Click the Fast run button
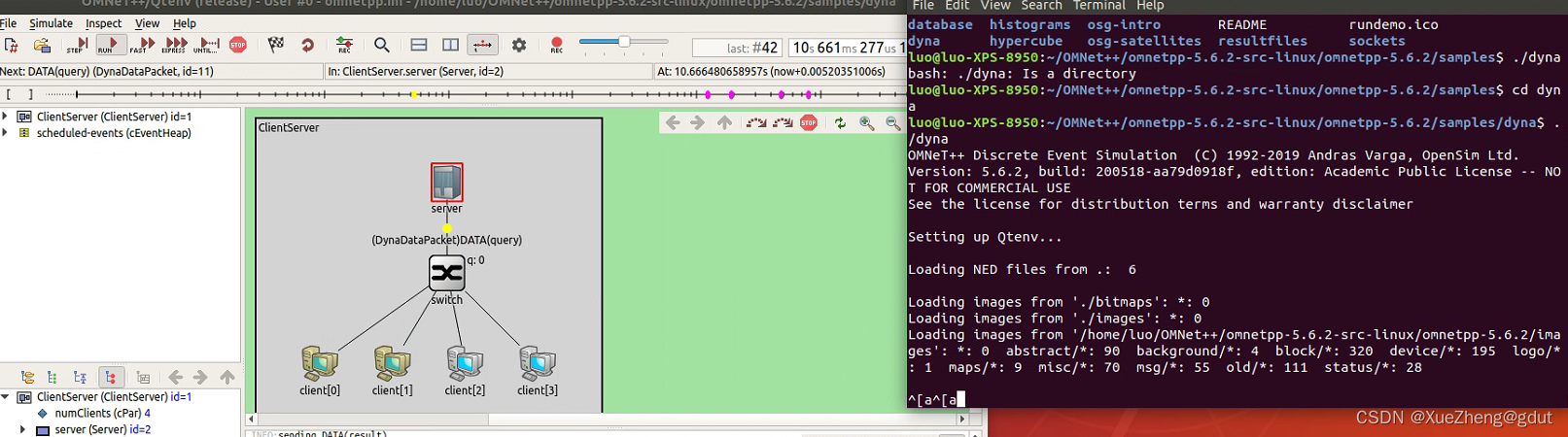Viewport: 1568px width, 437px height. coord(143,45)
